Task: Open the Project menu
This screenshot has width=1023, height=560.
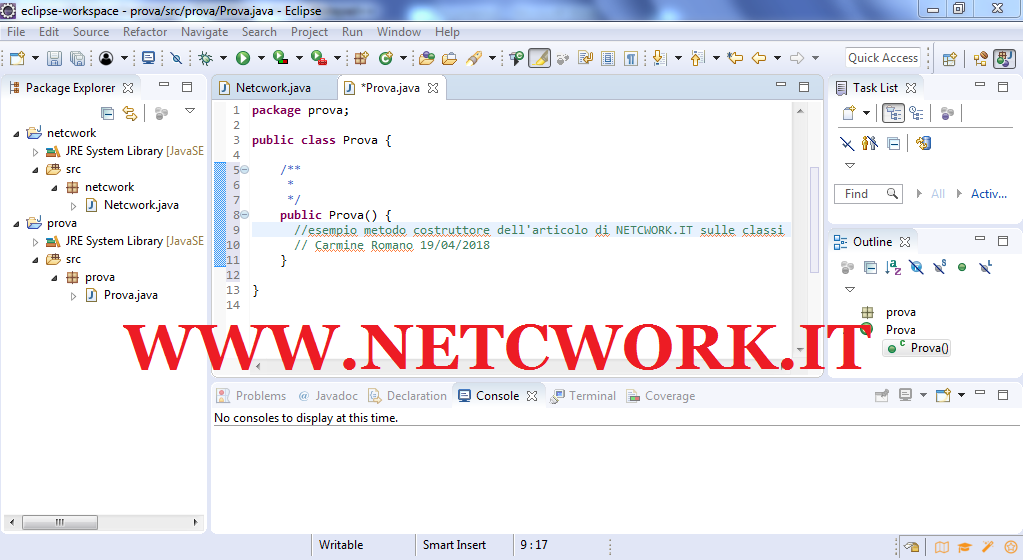Action: (309, 32)
